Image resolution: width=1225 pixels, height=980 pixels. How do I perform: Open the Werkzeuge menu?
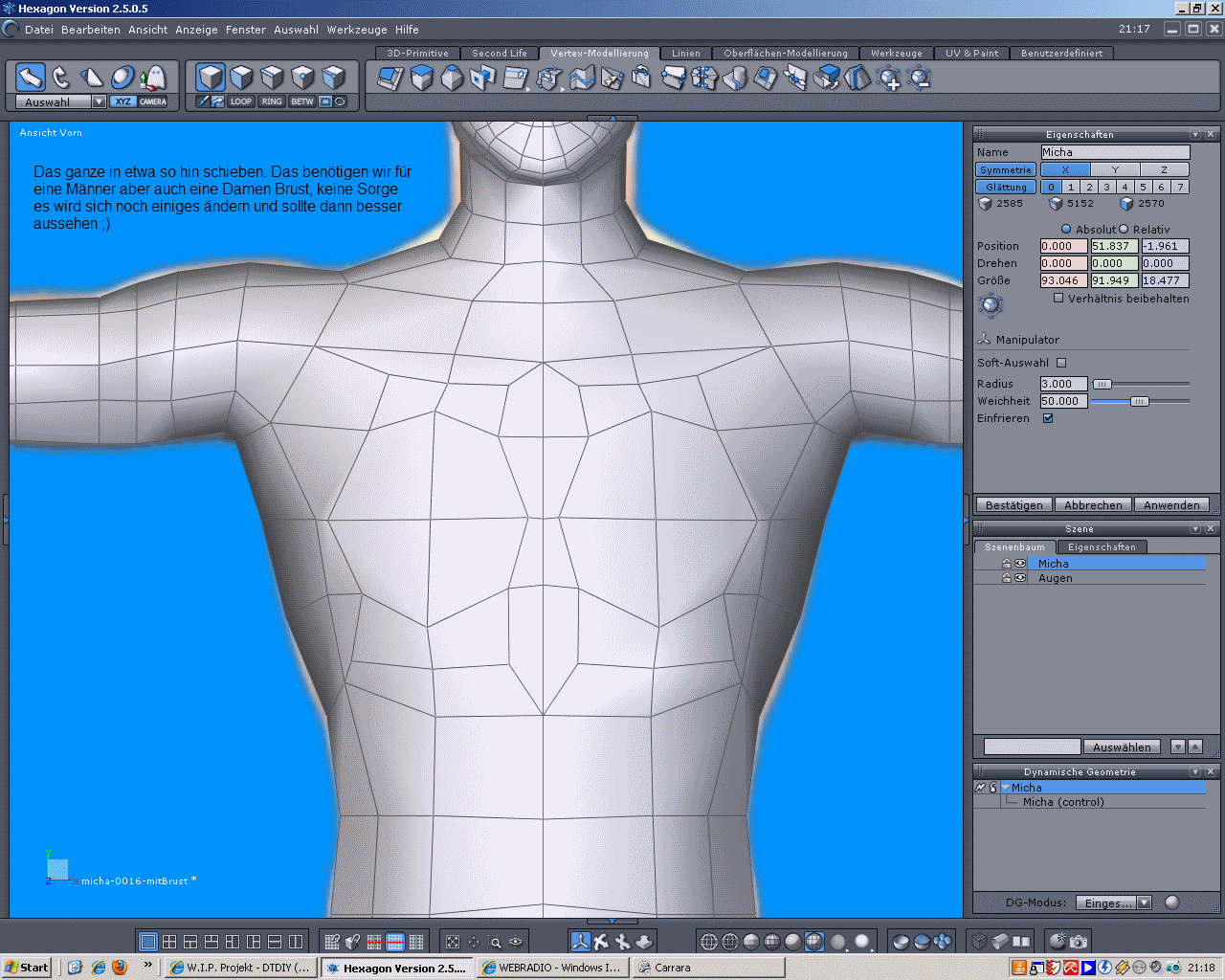tap(357, 30)
